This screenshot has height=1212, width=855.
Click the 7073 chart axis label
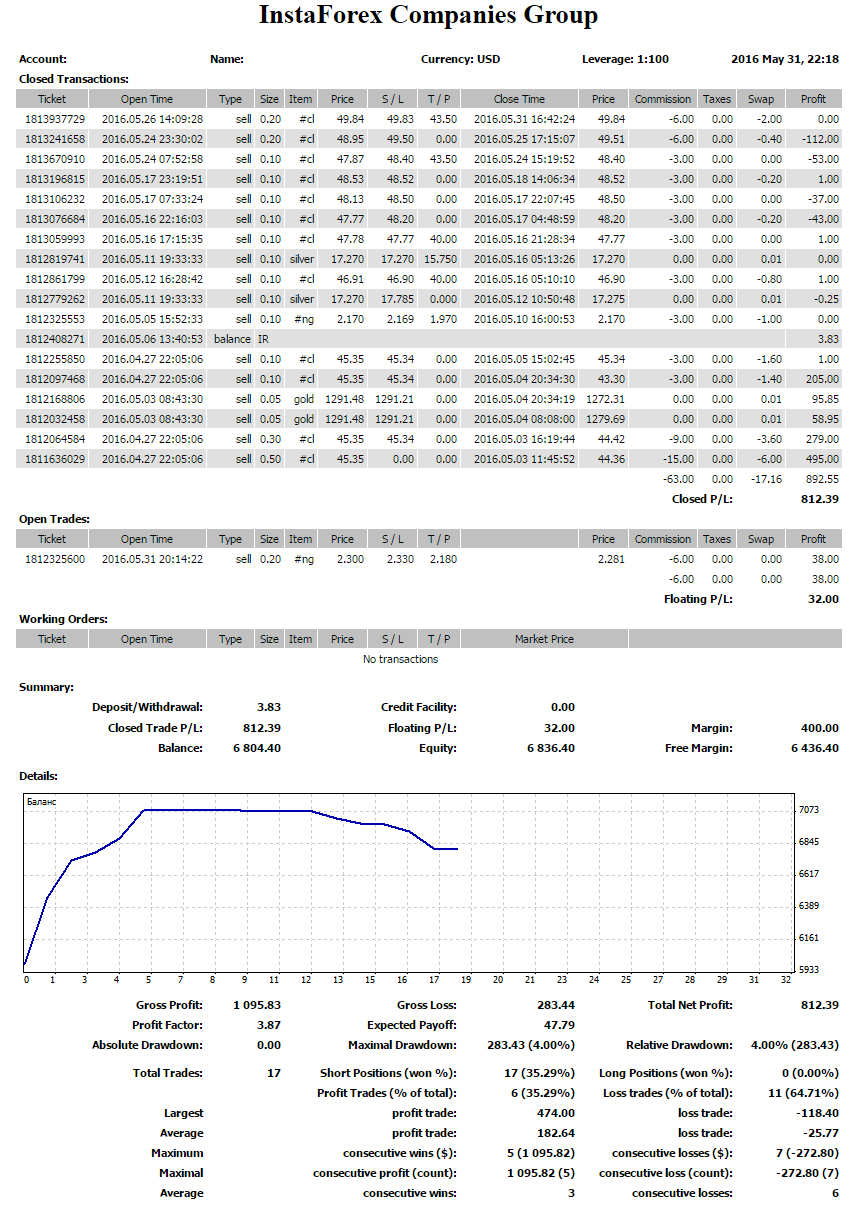(810, 809)
